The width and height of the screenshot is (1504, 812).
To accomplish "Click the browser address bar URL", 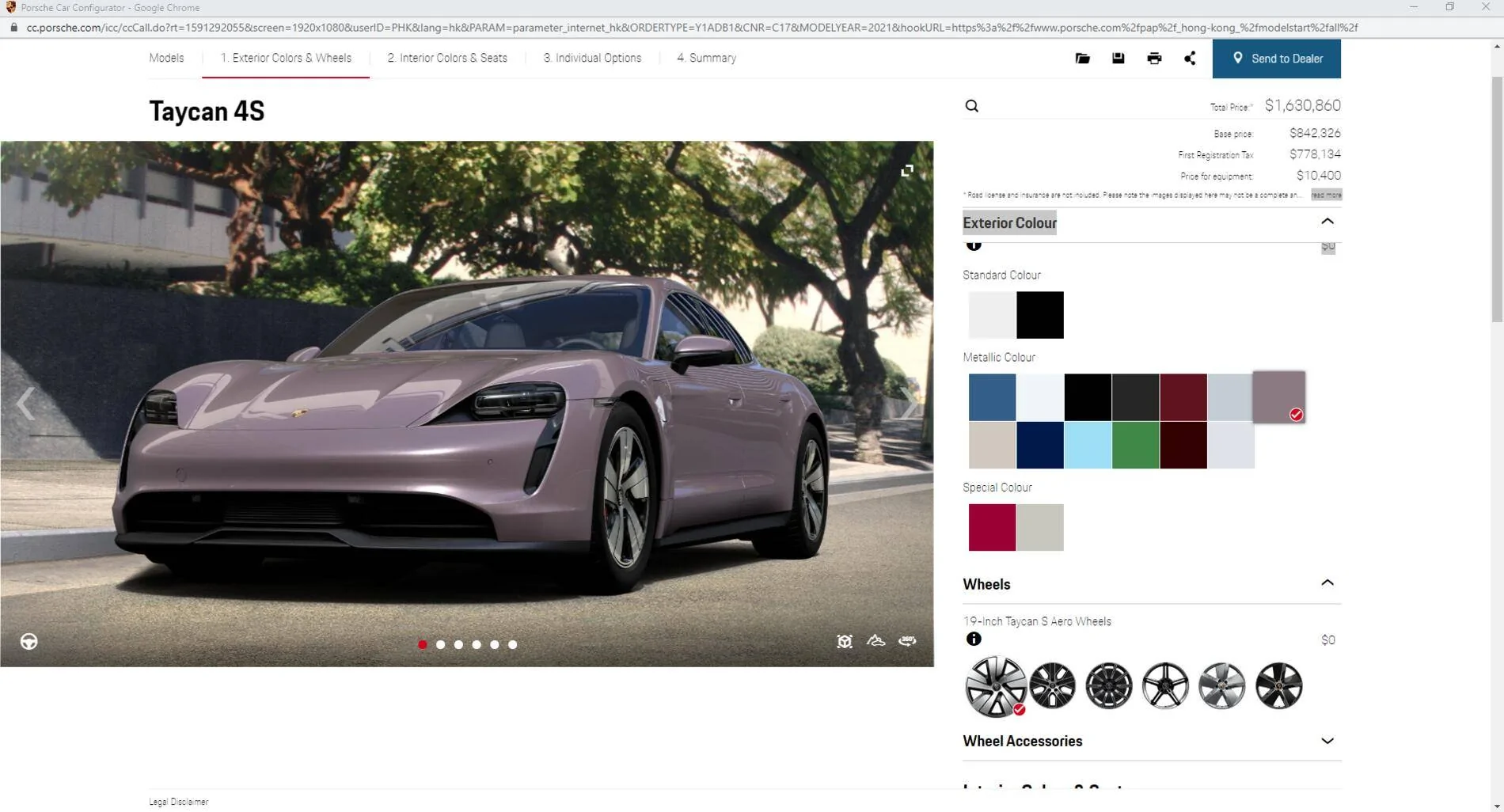I will [x=692, y=28].
